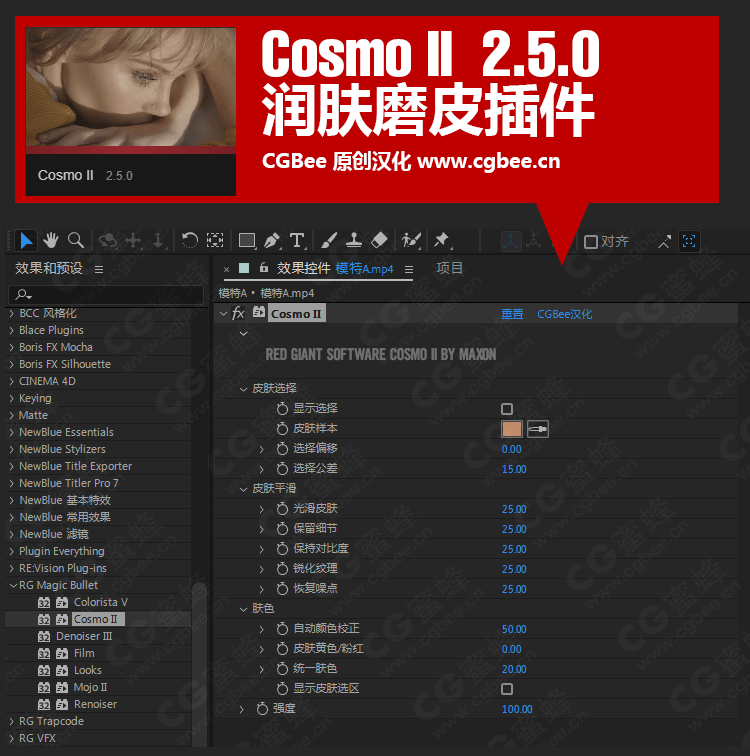Enable the 对齐 snapping checkbox
The height and width of the screenshot is (756, 750).
coord(590,242)
